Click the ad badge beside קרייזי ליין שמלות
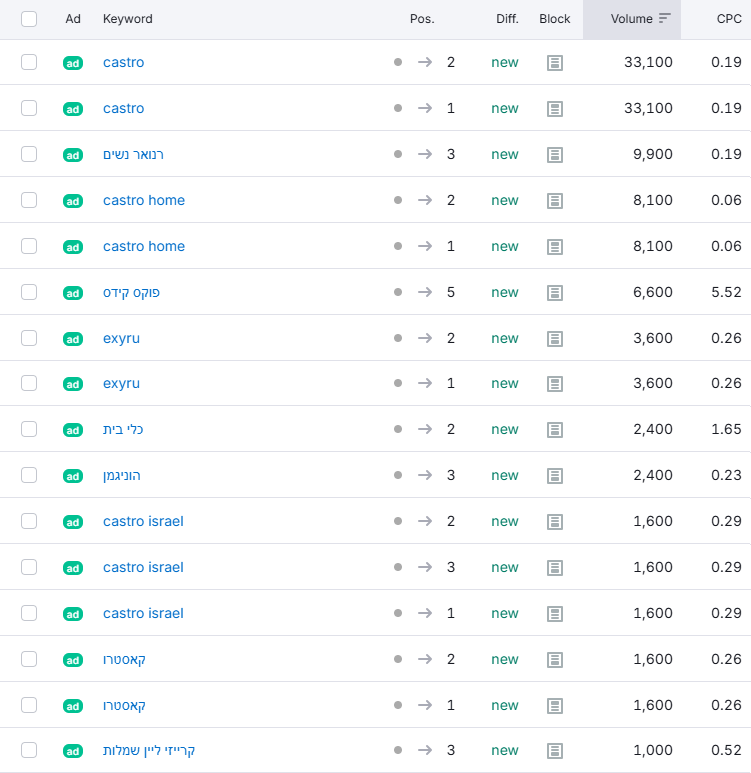751x773 pixels. pos(73,751)
